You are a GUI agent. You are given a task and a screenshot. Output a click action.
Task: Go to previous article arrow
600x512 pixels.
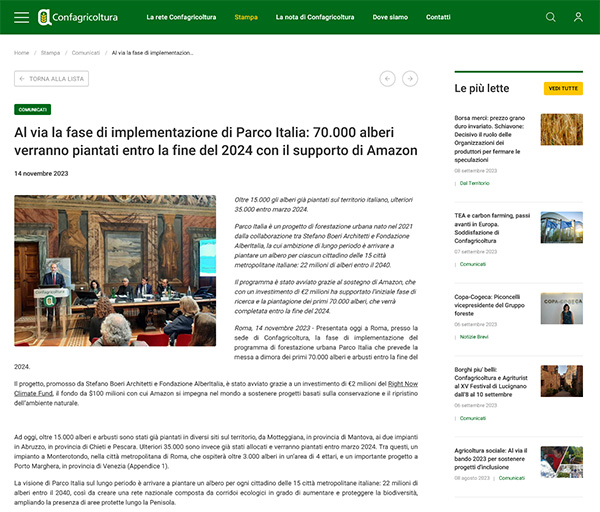[x=387, y=79]
